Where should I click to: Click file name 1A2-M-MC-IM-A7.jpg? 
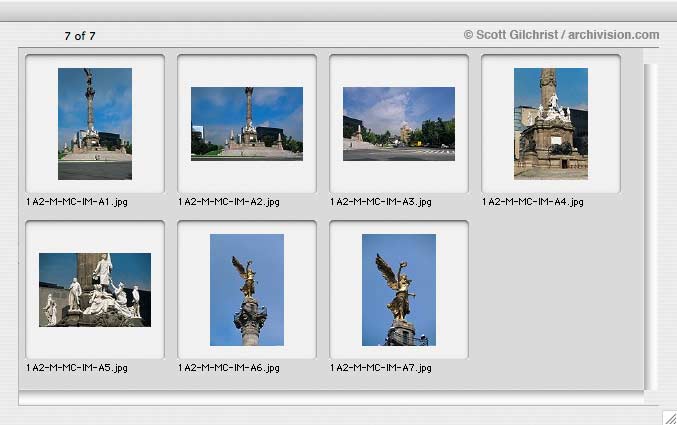[x=381, y=368]
